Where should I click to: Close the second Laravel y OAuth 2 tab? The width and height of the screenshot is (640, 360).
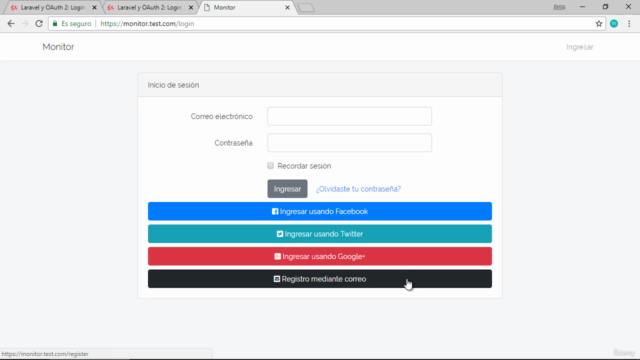click(191, 7)
